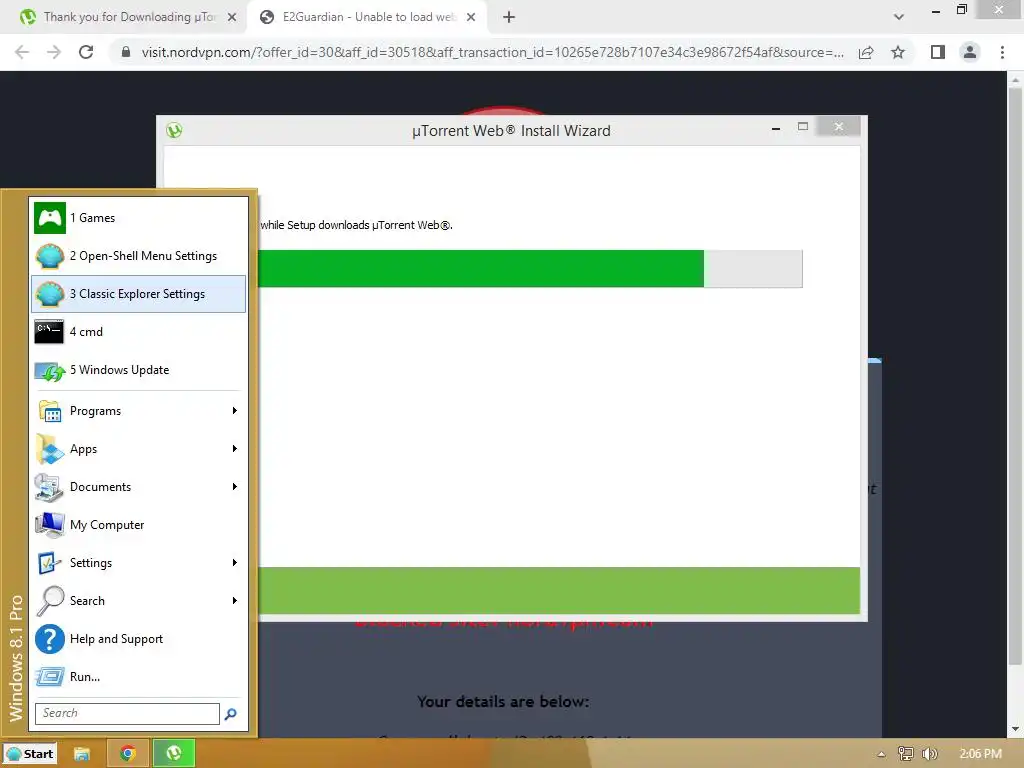This screenshot has width=1024, height=768.
Task: Minimize the uTorrent Install Wizard
Action: (x=776, y=129)
